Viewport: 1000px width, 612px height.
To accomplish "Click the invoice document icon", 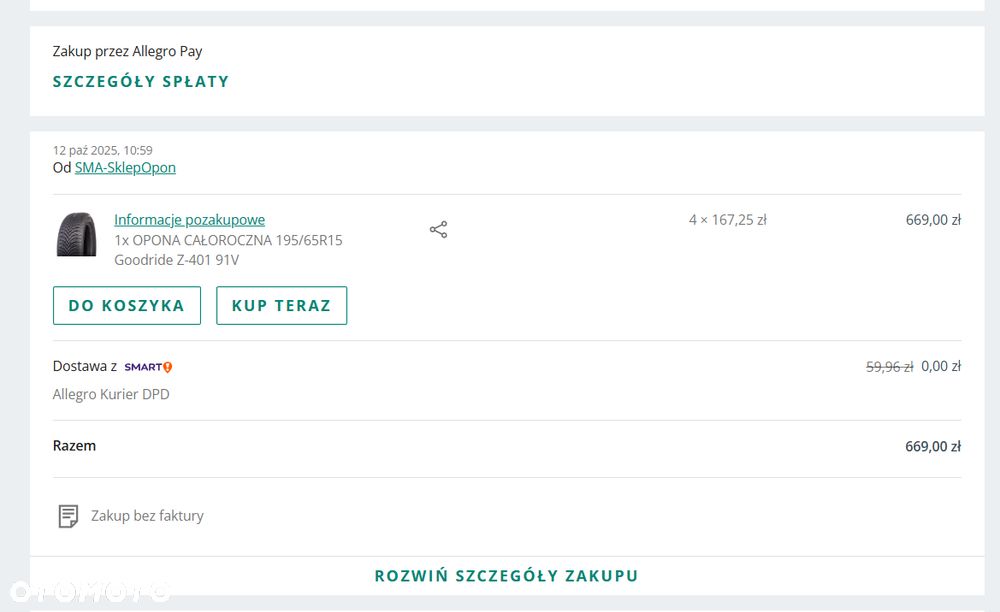I will pyautogui.click(x=68, y=516).
